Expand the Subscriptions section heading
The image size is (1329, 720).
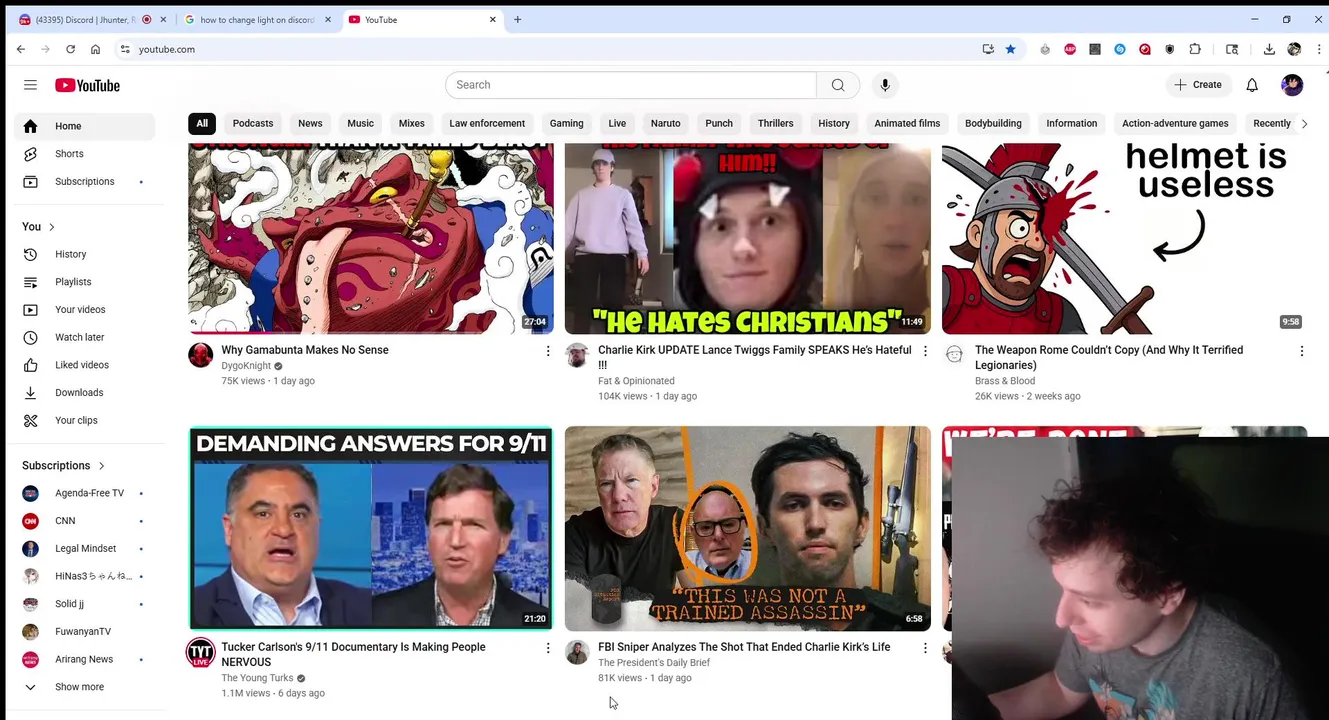63,466
